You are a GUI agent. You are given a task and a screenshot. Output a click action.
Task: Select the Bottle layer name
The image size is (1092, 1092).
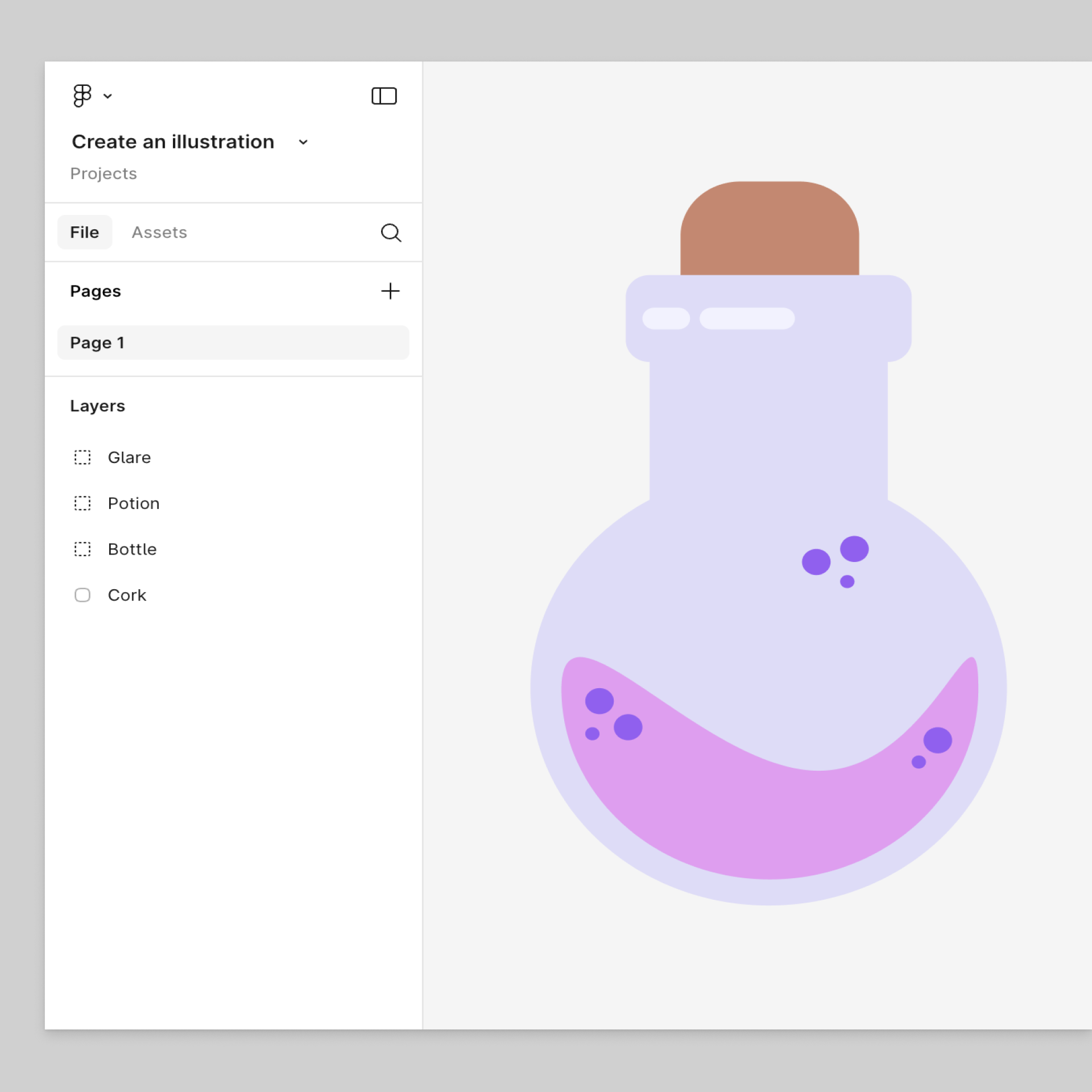[132, 549]
